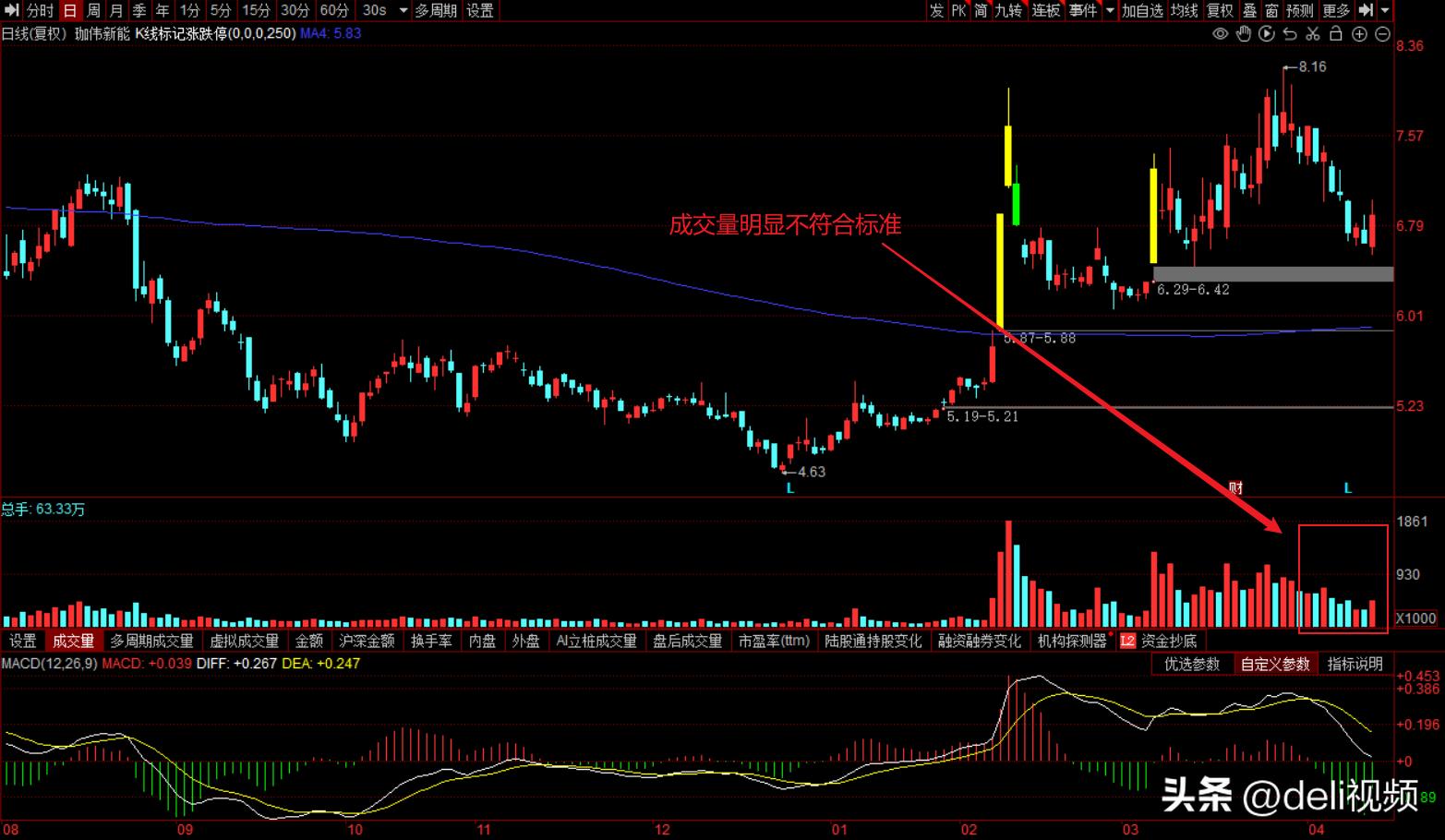
Task: Click the top-right arrow-to-bar icon
Action: pos(1366,10)
